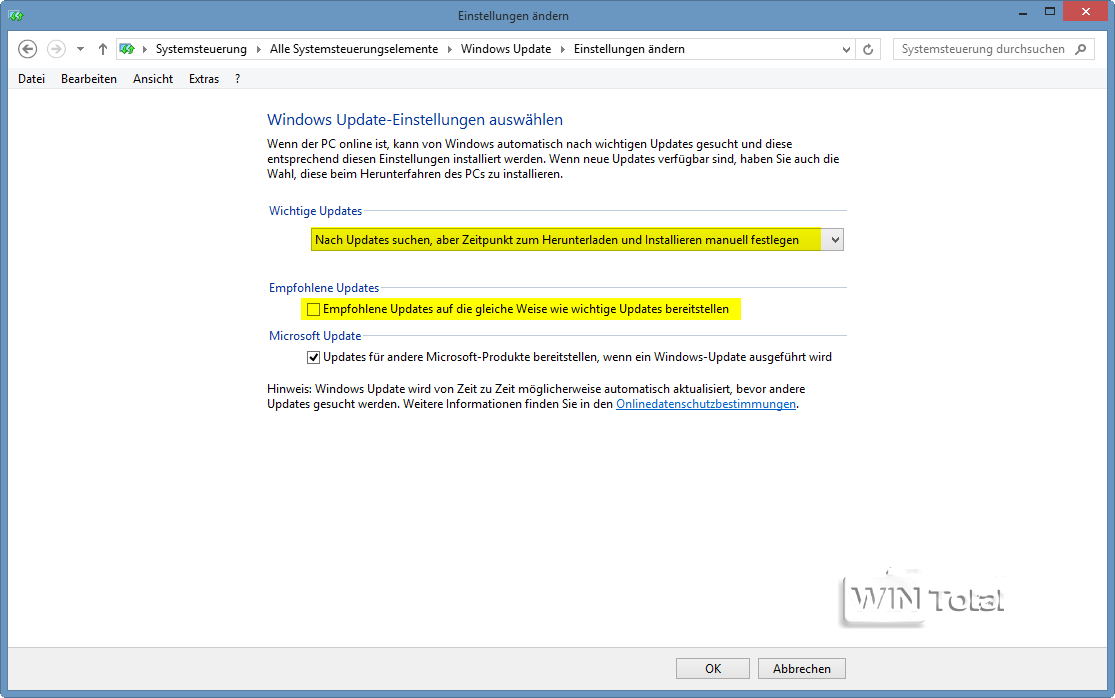The height and width of the screenshot is (698, 1115).
Task: Open the Ansicht menu
Action: pyautogui.click(x=153, y=79)
